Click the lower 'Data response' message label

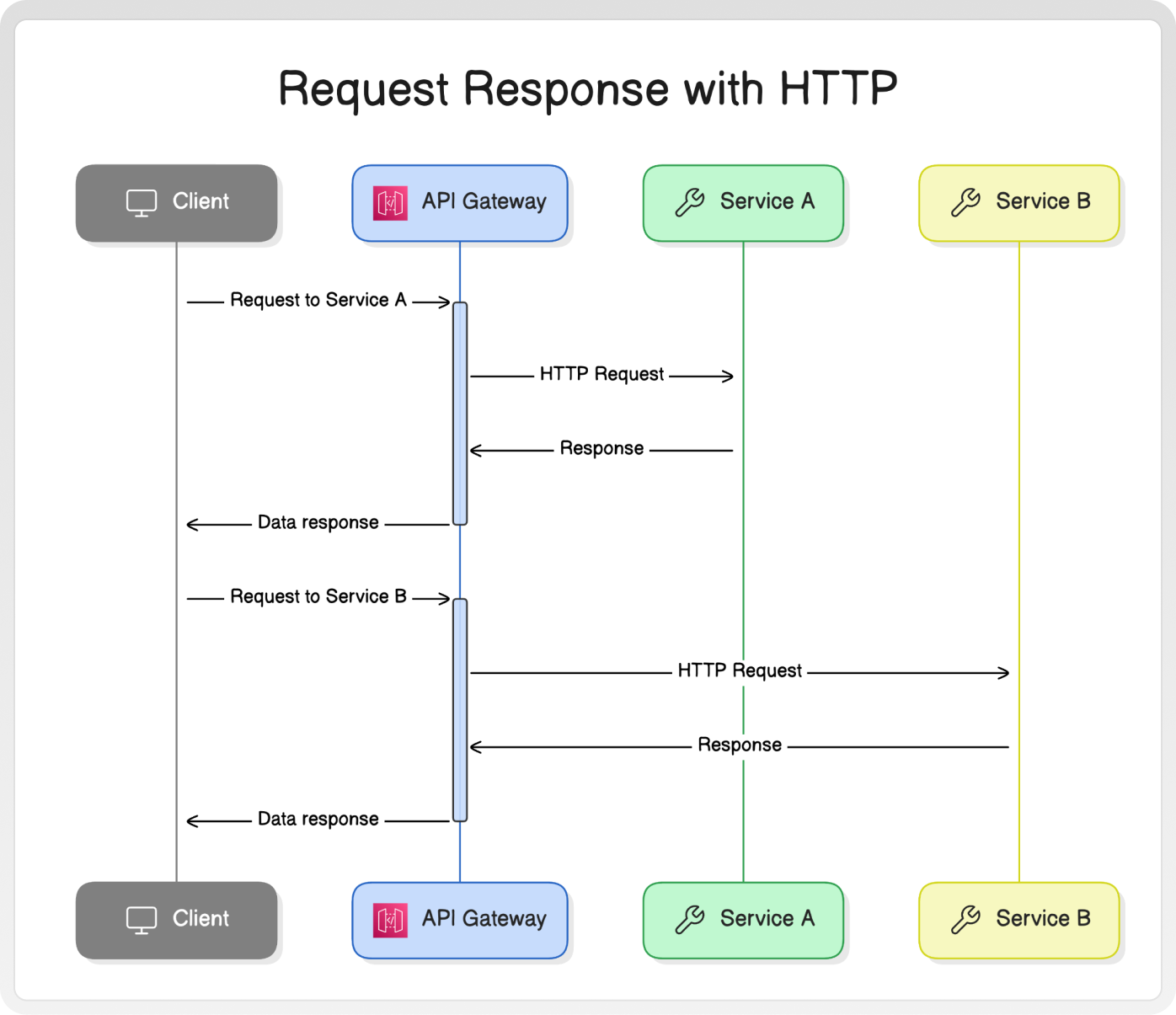coord(318,819)
